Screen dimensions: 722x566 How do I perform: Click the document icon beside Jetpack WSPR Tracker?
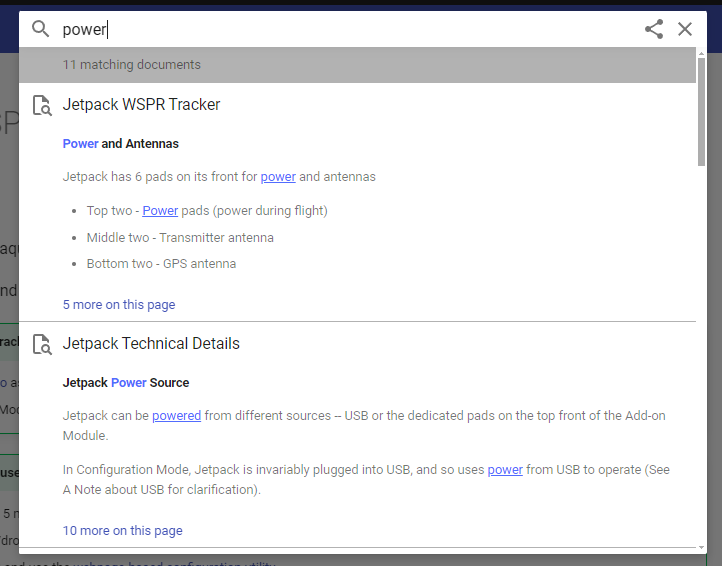click(x=42, y=105)
